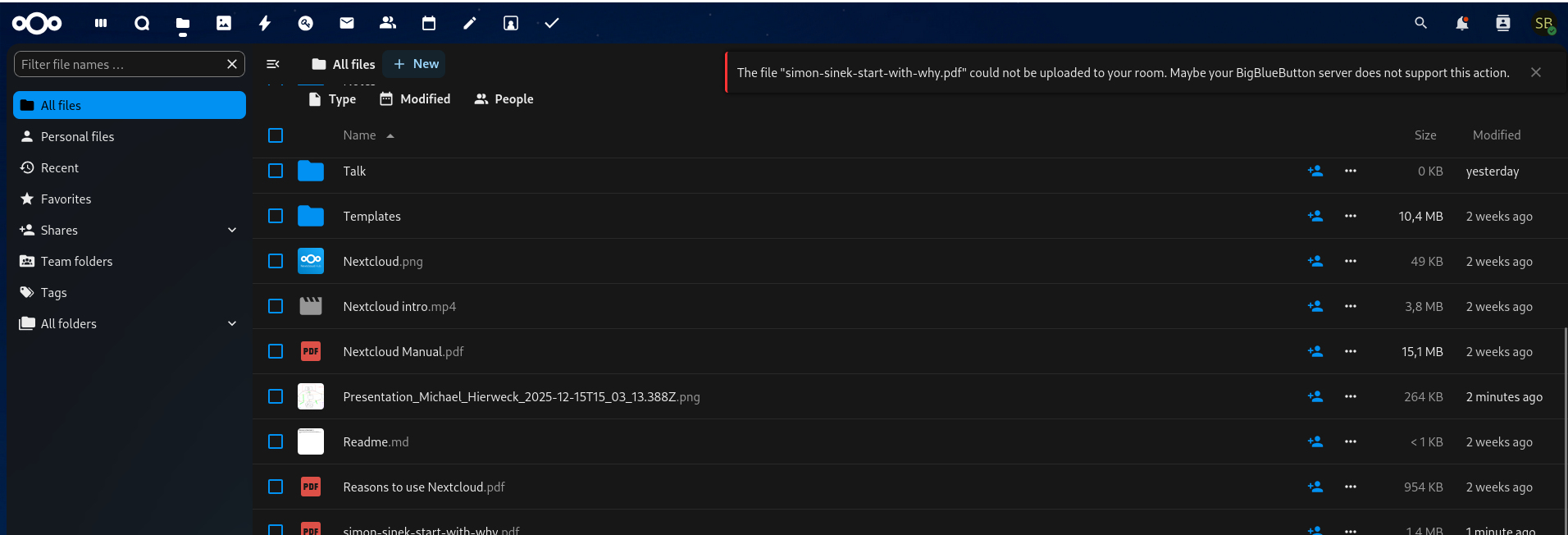Click the Filter file names field

119,64
